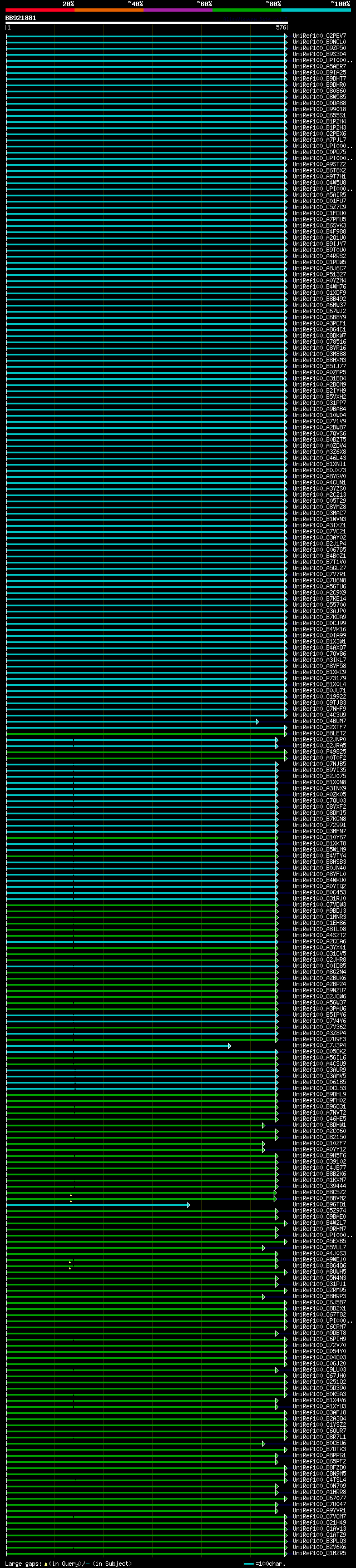Click the green alignment bar for UniRef100_B0CEU6
The height and width of the screenshot is (1568, 356).
click(x=136, y=1443)
